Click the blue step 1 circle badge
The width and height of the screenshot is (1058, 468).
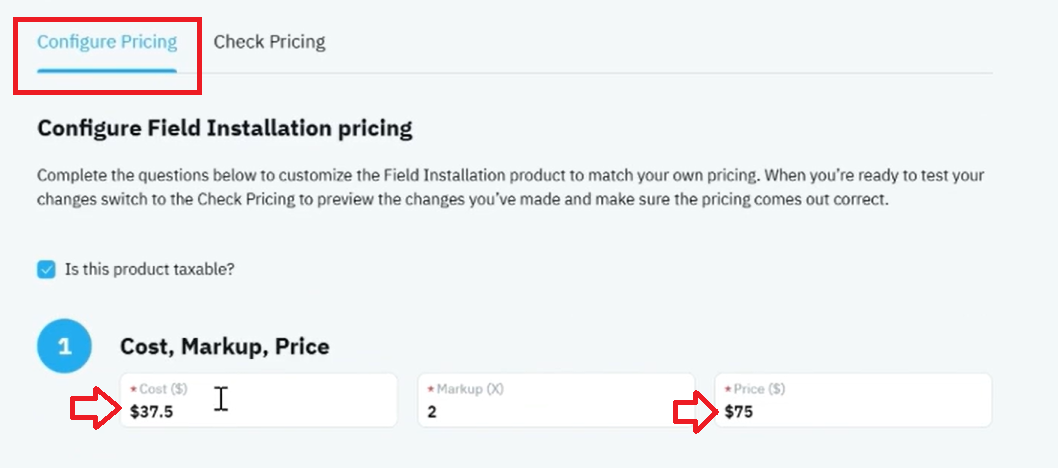click(64, 347)
